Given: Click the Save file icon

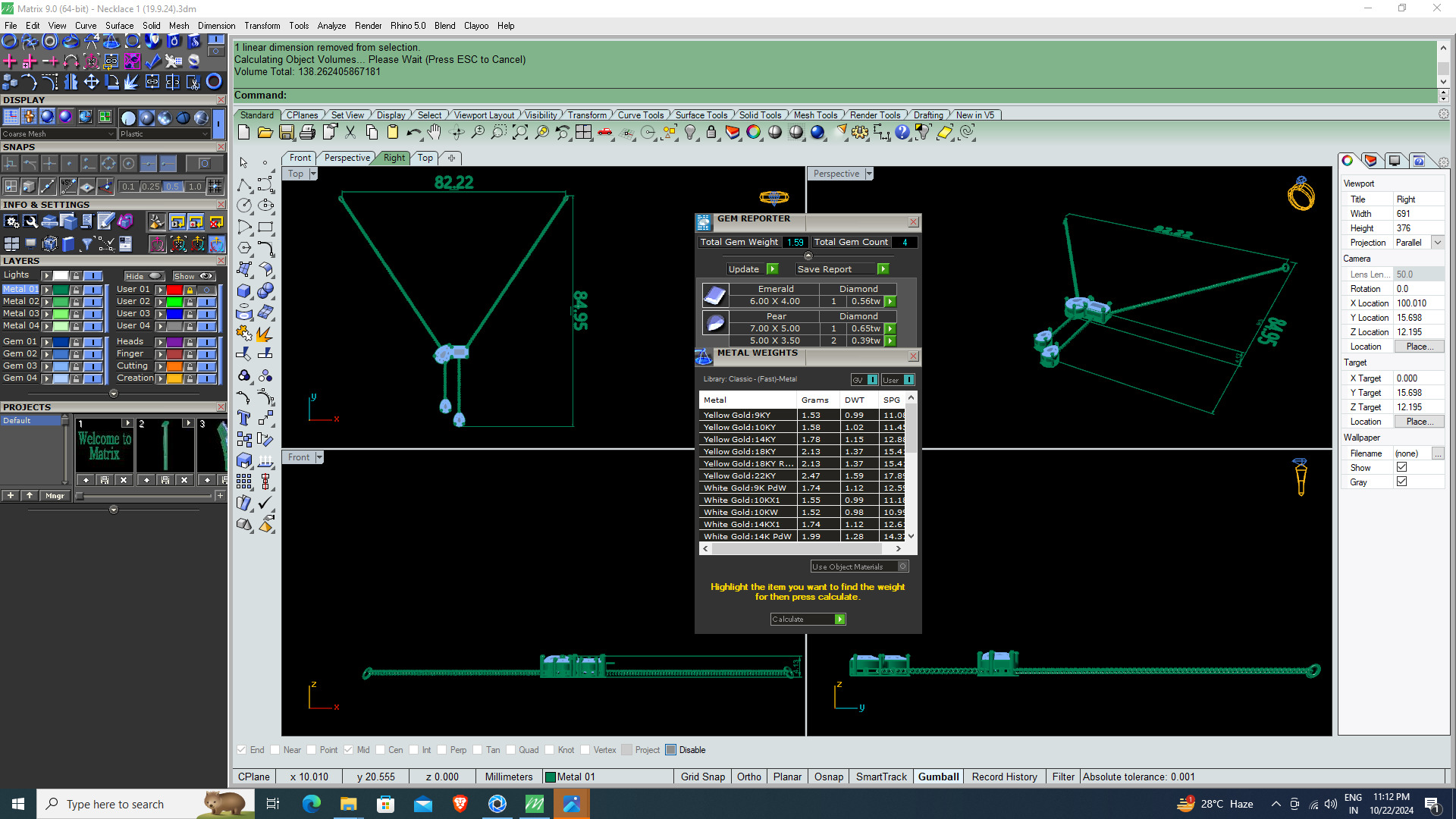Looking at the screenshot, I should (286, 132).
